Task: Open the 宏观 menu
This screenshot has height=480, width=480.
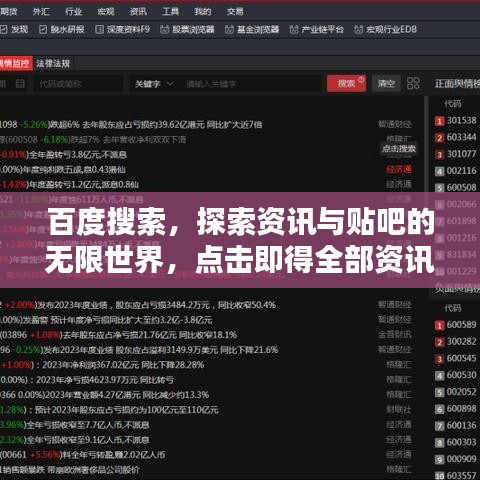Action: [x=106, y=12]
